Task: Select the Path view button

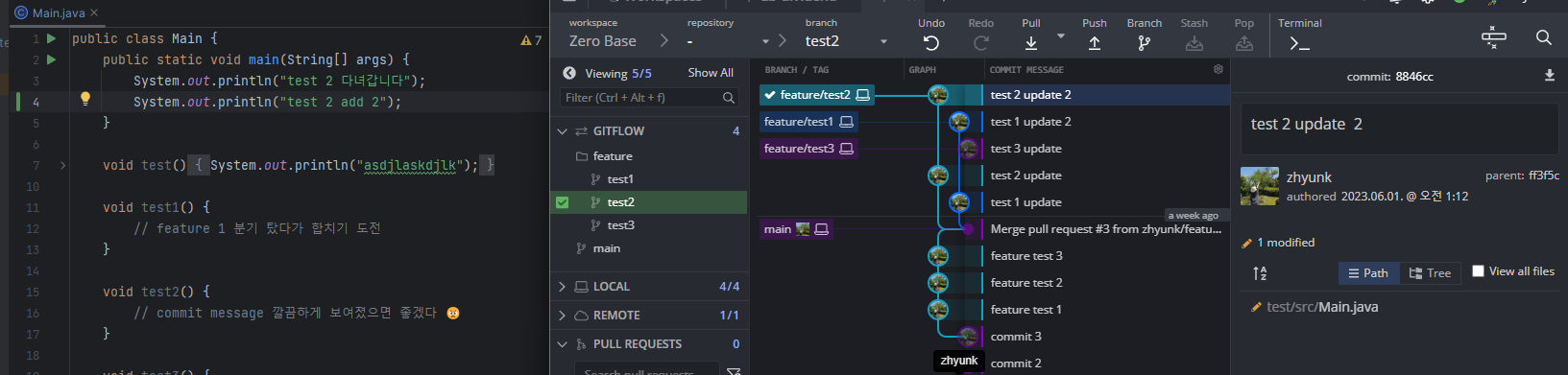Action: pos(1367,273)
